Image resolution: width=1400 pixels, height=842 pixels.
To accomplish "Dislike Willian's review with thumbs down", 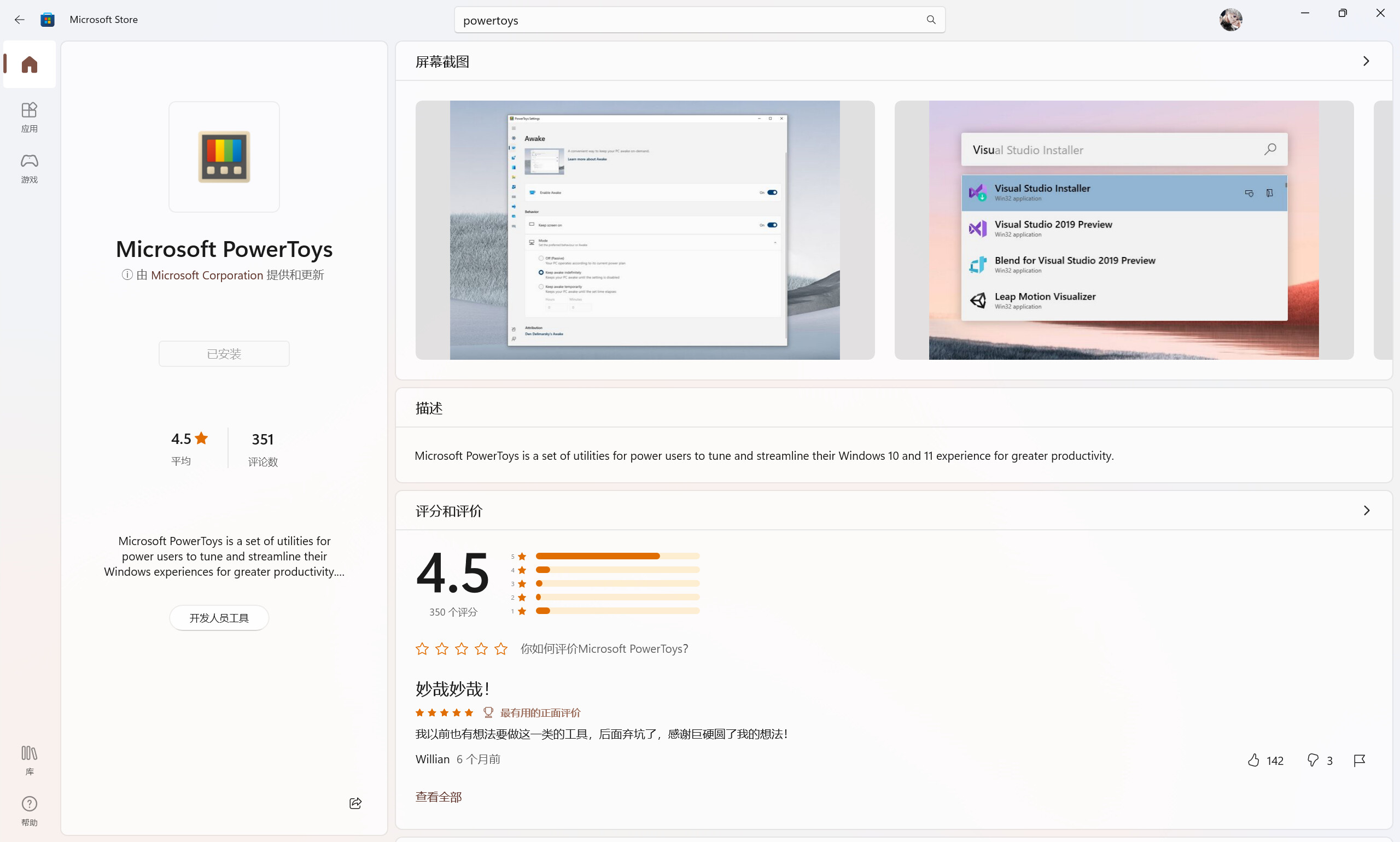I will coord(1312,761).
